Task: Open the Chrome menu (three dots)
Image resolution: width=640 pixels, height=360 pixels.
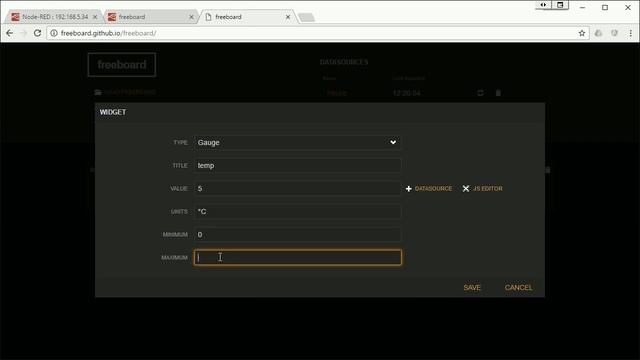Action: point(631,33)
